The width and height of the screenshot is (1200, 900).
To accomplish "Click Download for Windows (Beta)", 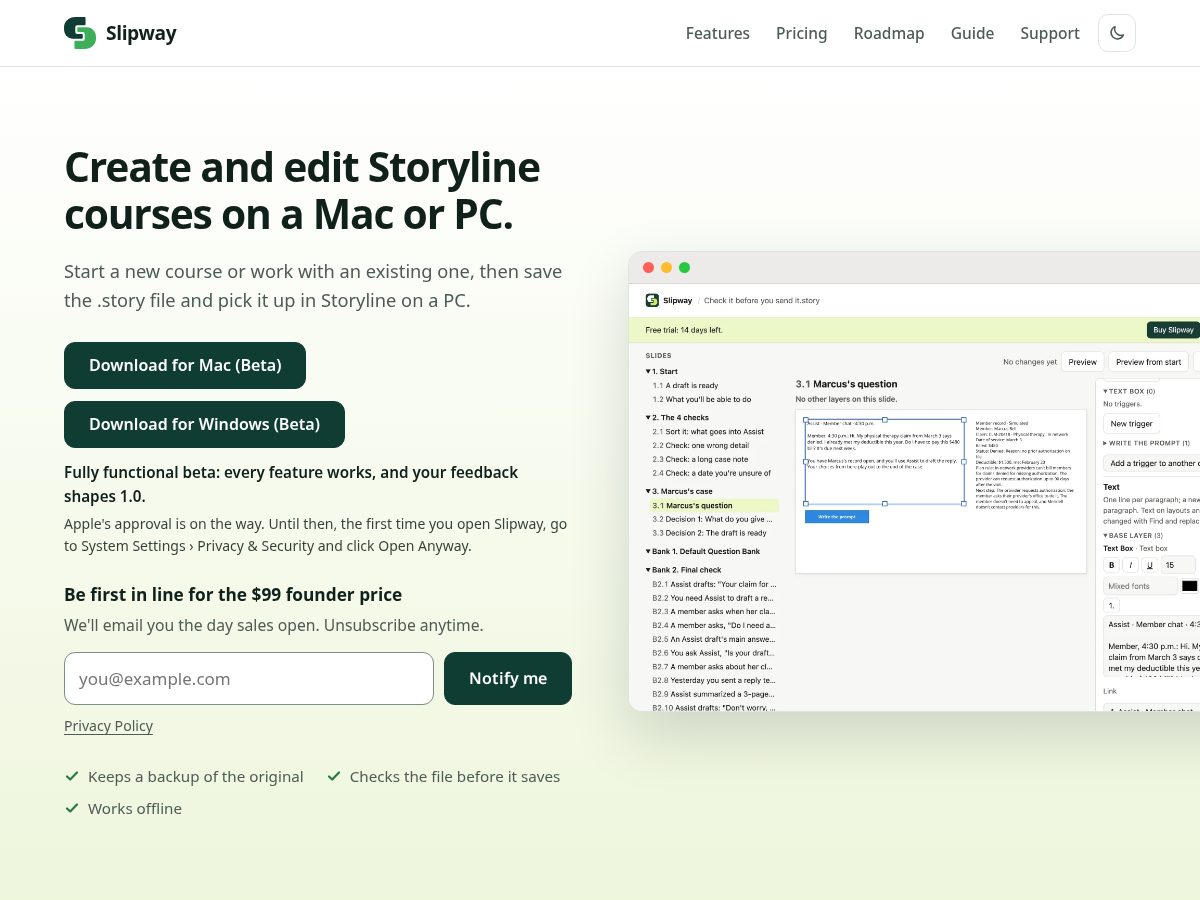I will [x=204, y=424].
